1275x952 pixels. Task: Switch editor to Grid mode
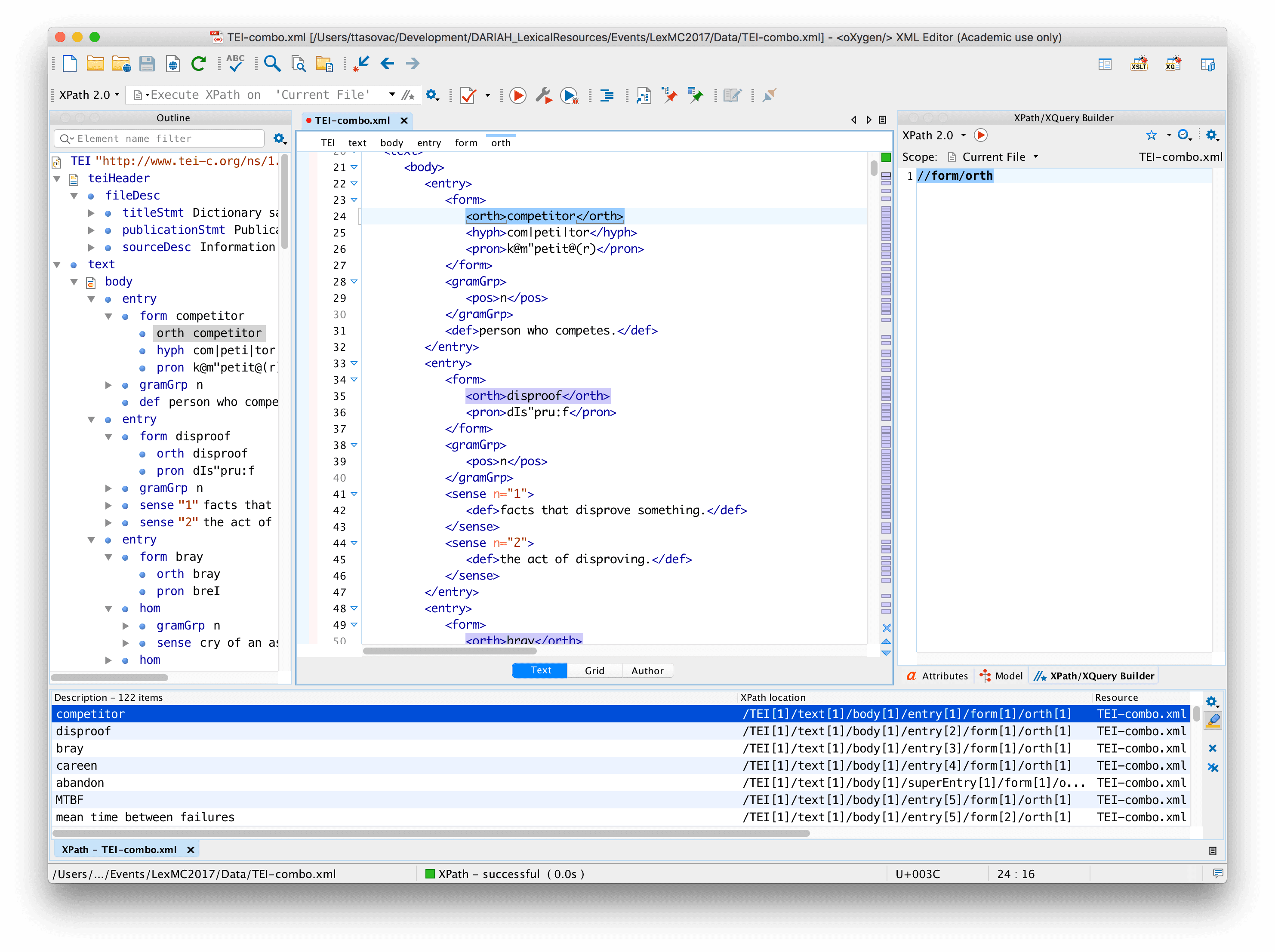594,670
